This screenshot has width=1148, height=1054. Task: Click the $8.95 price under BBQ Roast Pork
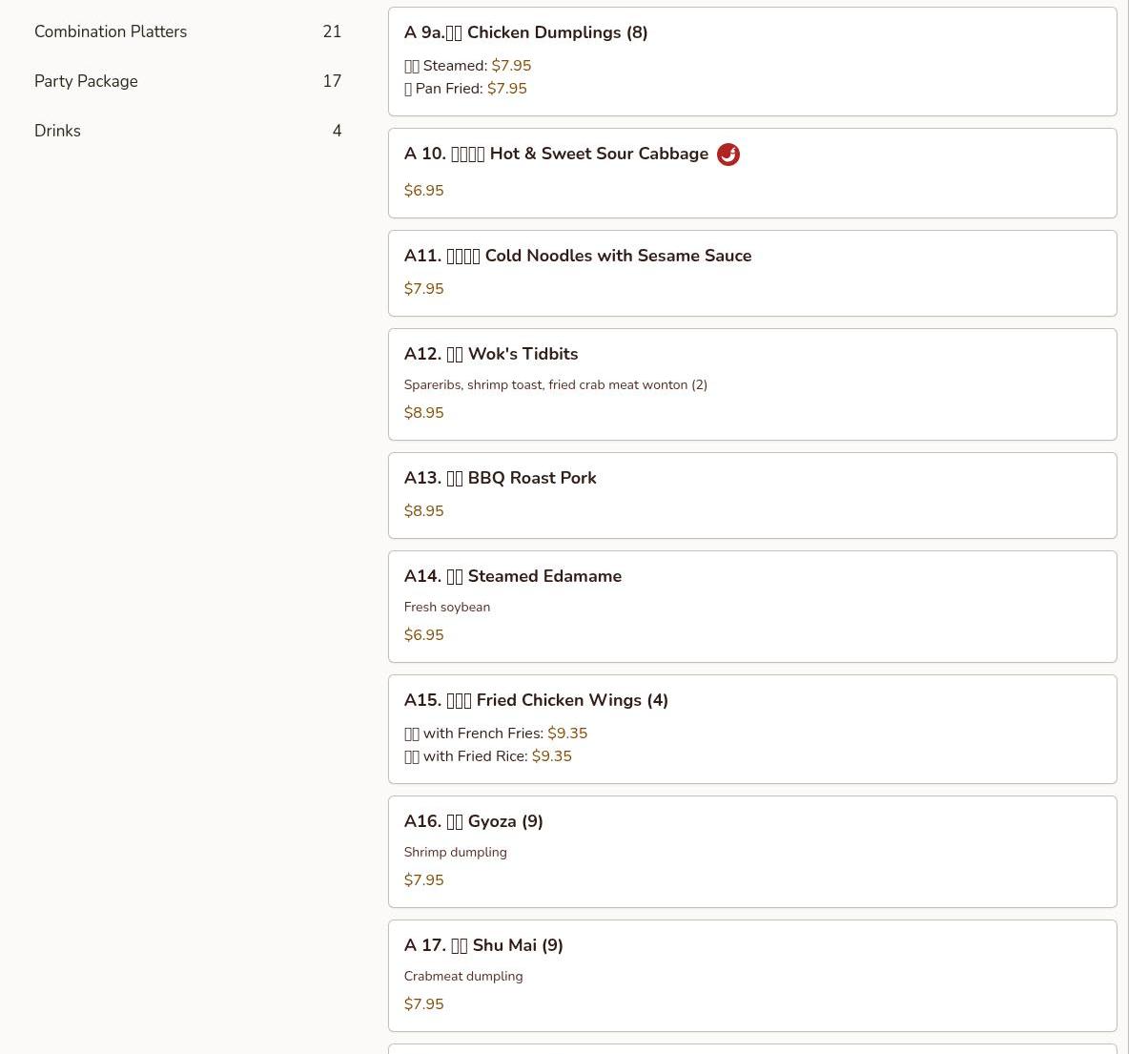tap(423, 511)
